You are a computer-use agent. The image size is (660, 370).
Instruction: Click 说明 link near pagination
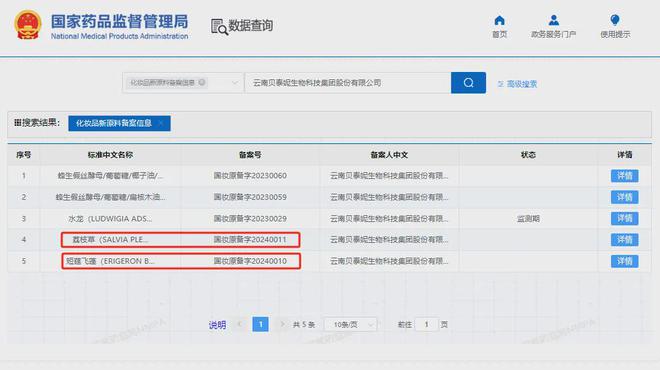click(217, 325)
